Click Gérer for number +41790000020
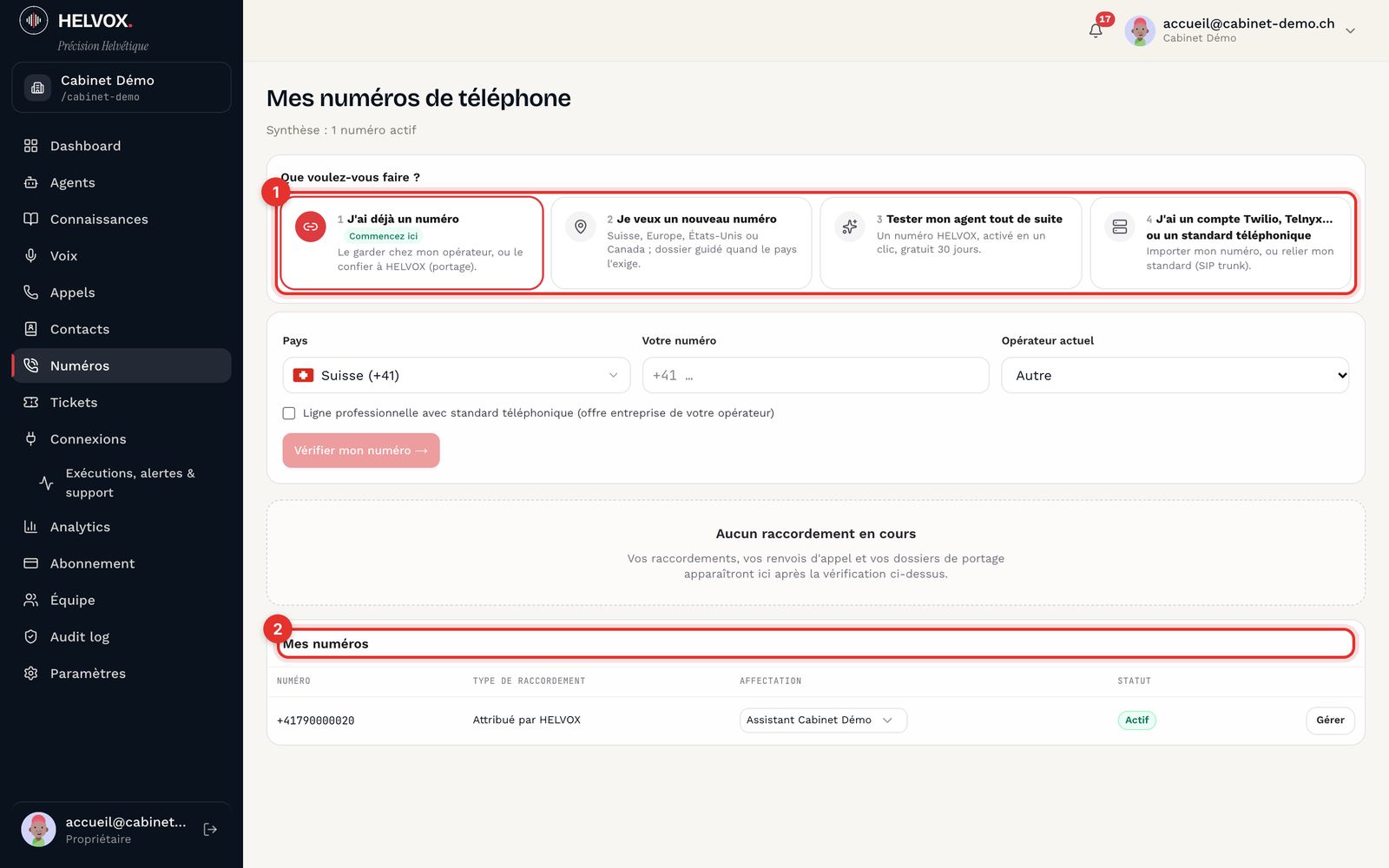1389x868 pixels. click(1330, 720)
